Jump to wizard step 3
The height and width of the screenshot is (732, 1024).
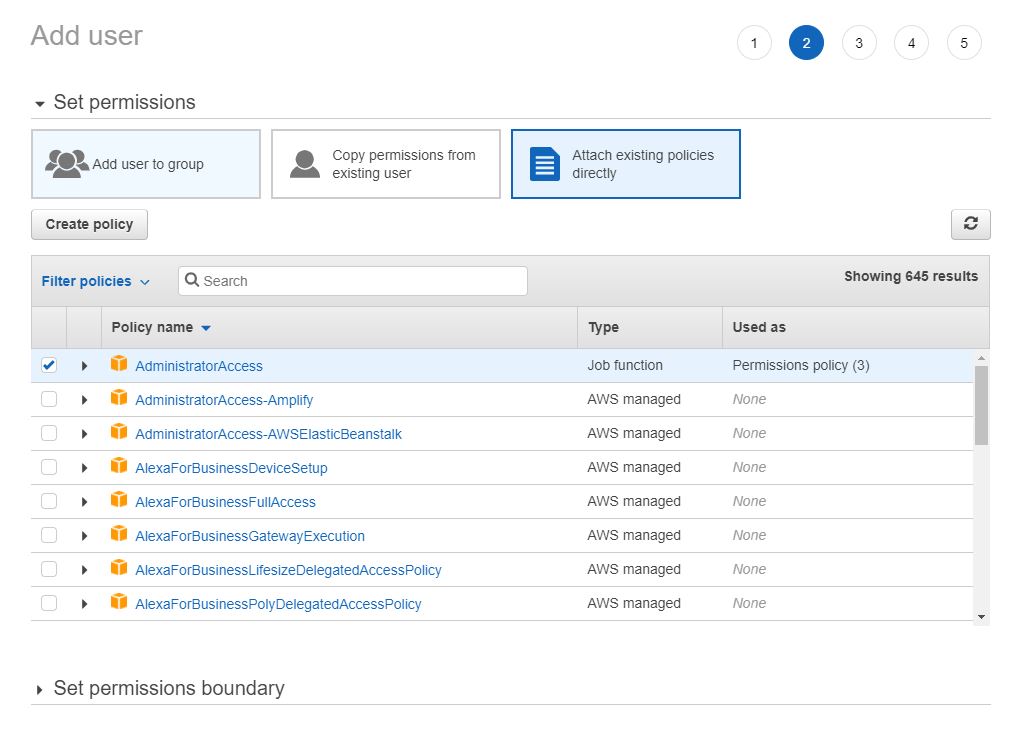click(859, 42)
